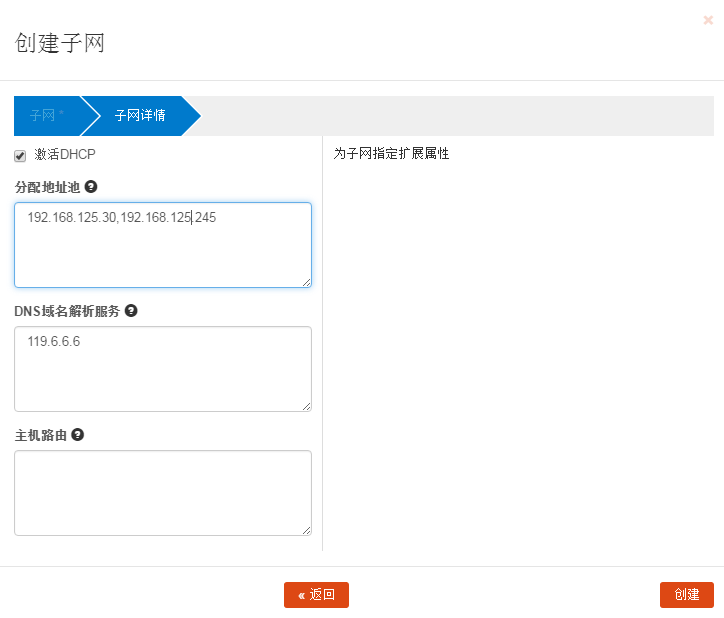This screenshot has height=618, width=724.
Task: Open the help icon beside 分配地址池
Action: pos(91,187)
